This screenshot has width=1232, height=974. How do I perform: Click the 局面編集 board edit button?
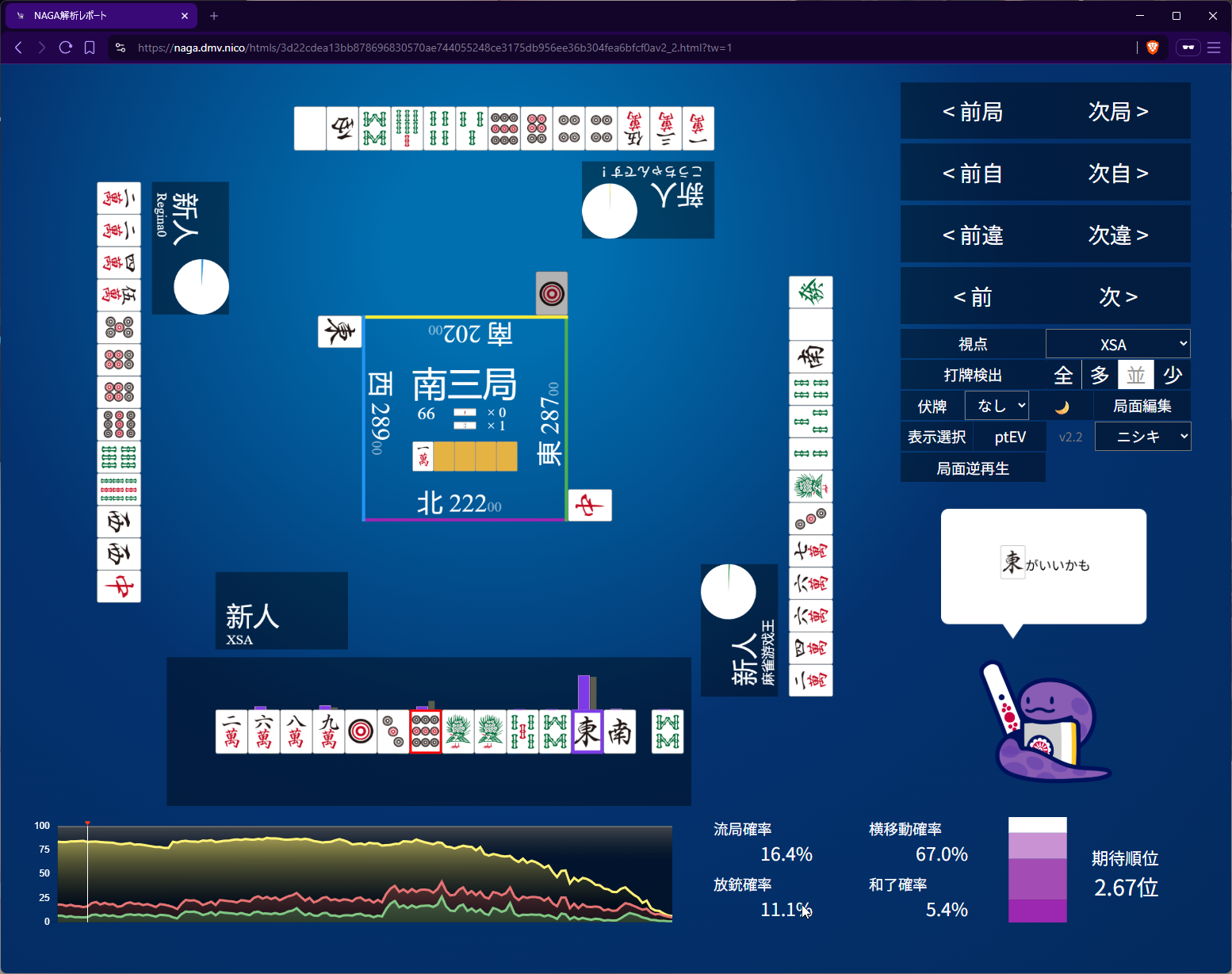(x=1142, y=406)
